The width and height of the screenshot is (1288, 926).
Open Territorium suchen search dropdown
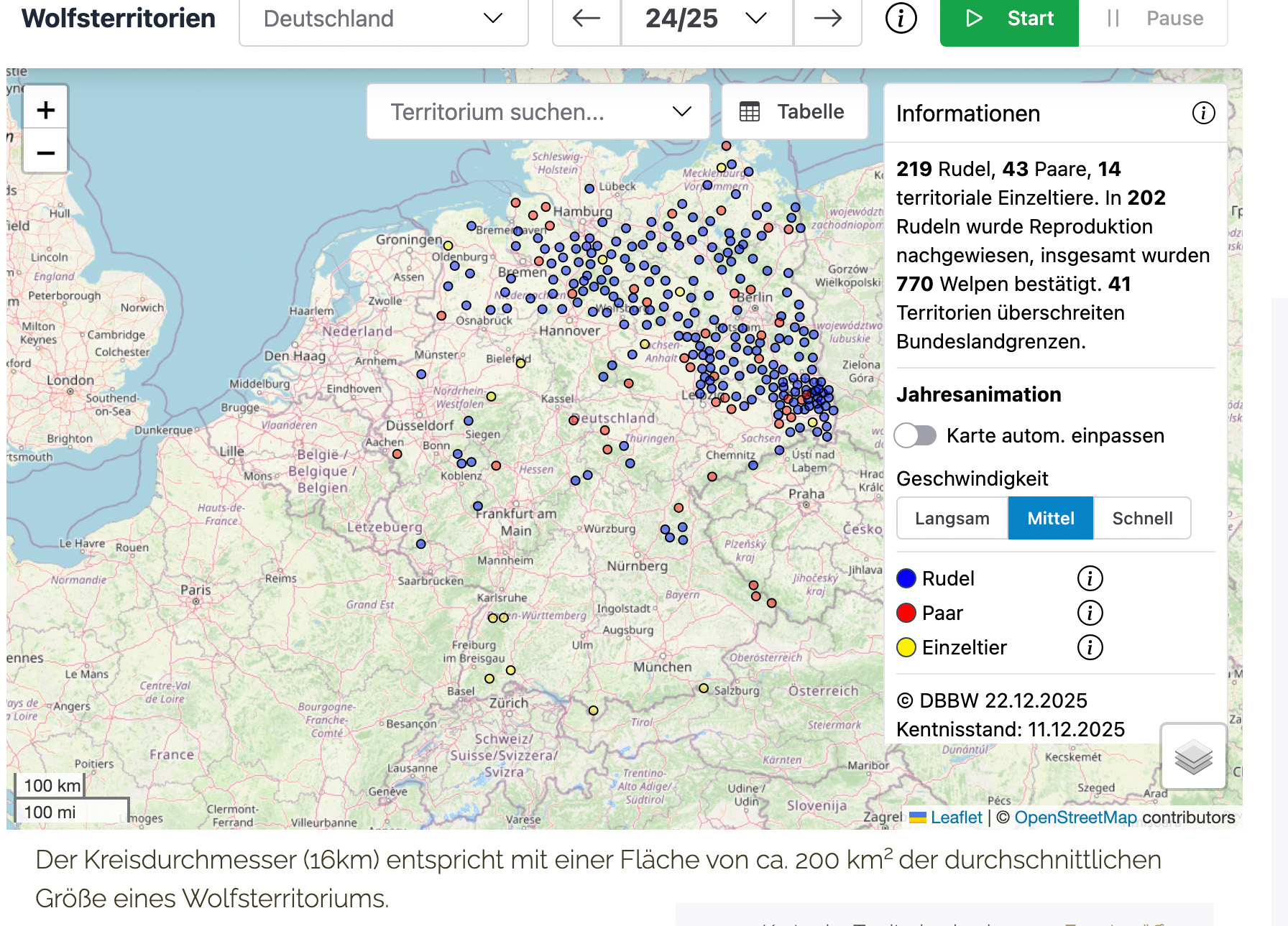538,111
